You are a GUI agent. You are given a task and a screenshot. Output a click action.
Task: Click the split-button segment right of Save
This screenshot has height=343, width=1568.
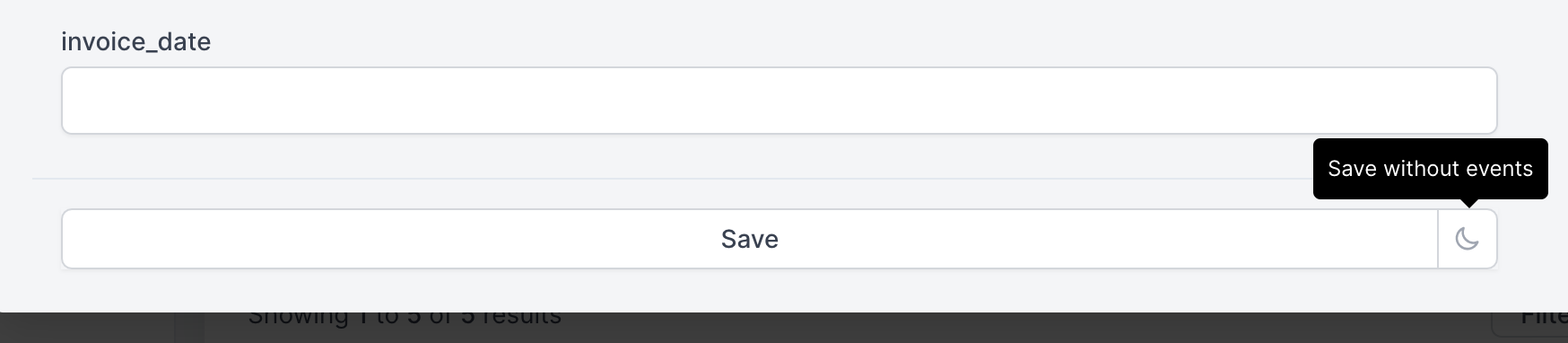(x=1468, y=239)
